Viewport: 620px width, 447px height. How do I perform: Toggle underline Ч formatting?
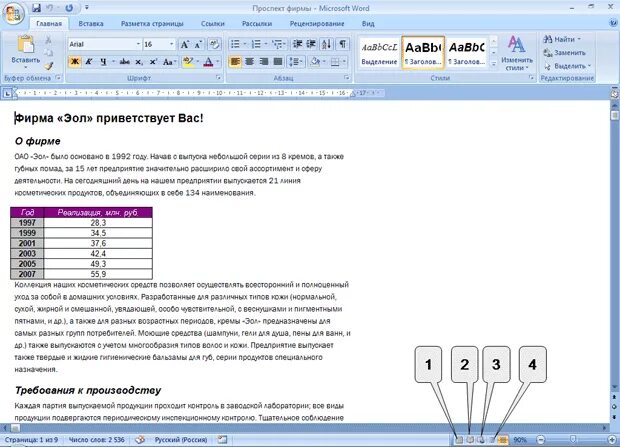(103, 62)
